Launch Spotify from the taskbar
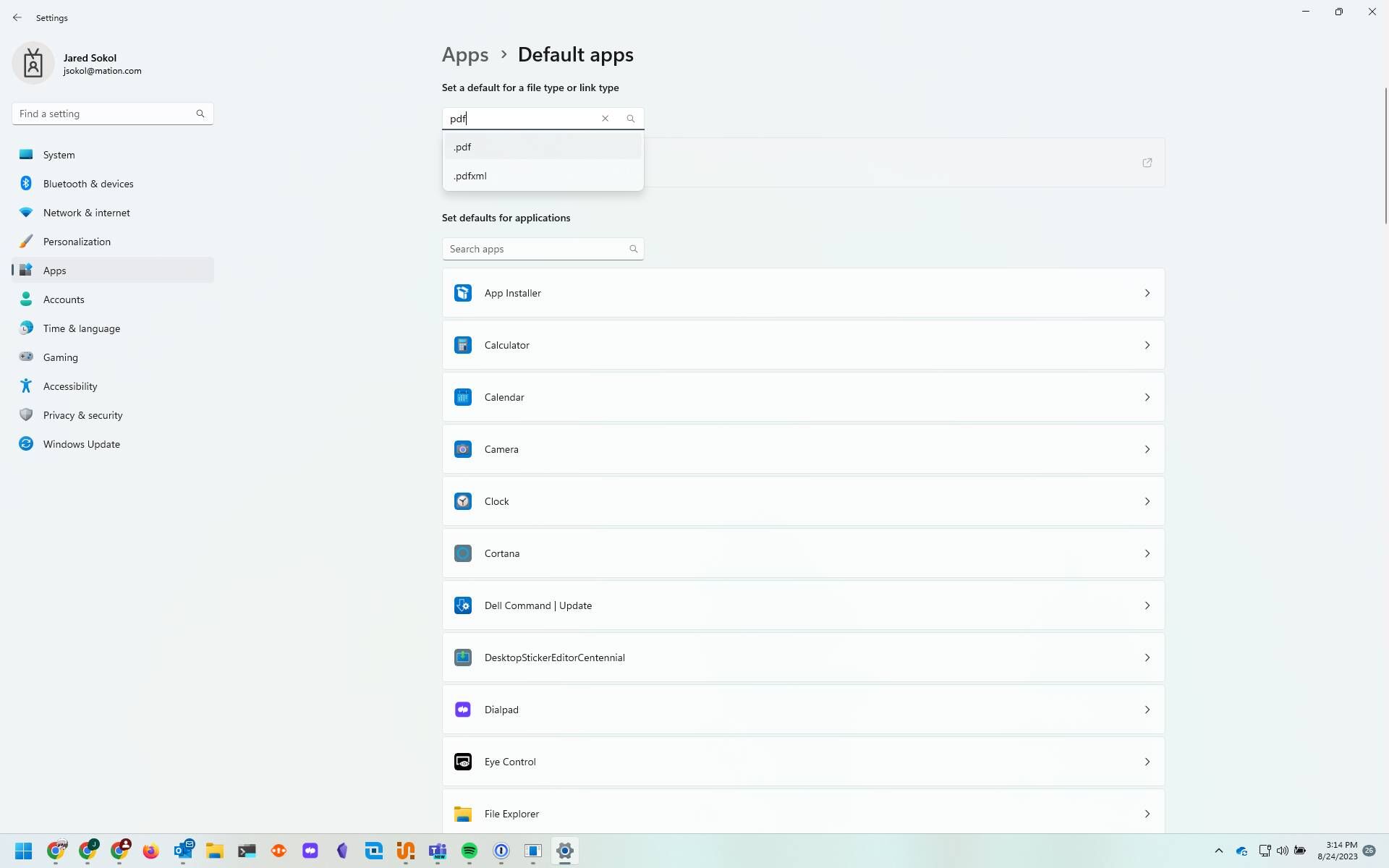 (470, 851)
